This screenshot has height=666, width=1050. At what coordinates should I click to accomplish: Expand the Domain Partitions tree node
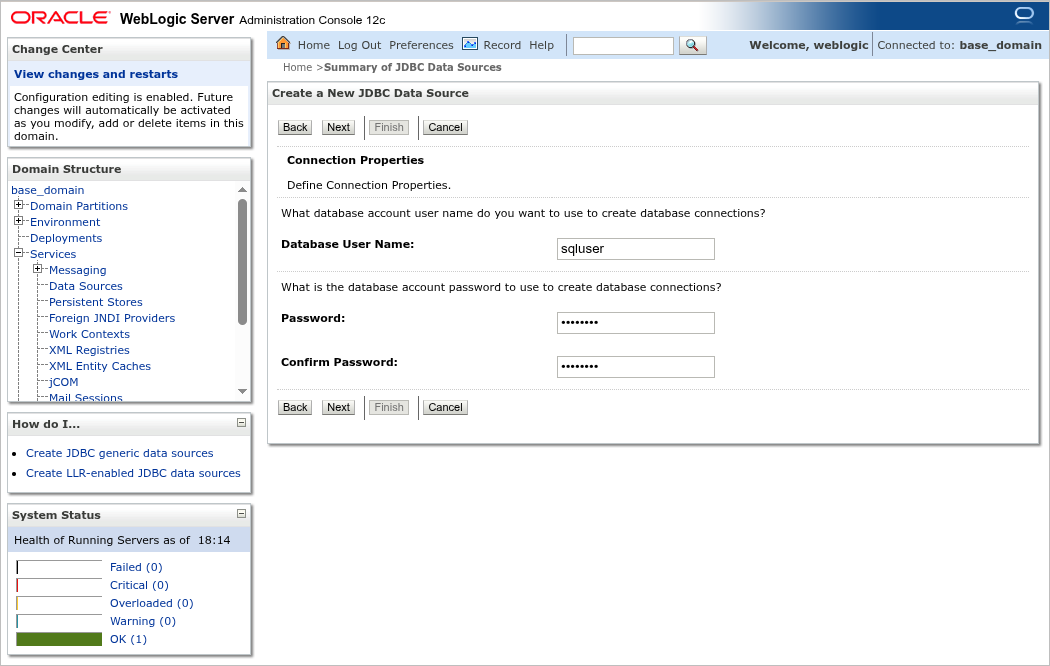[18, 206]
